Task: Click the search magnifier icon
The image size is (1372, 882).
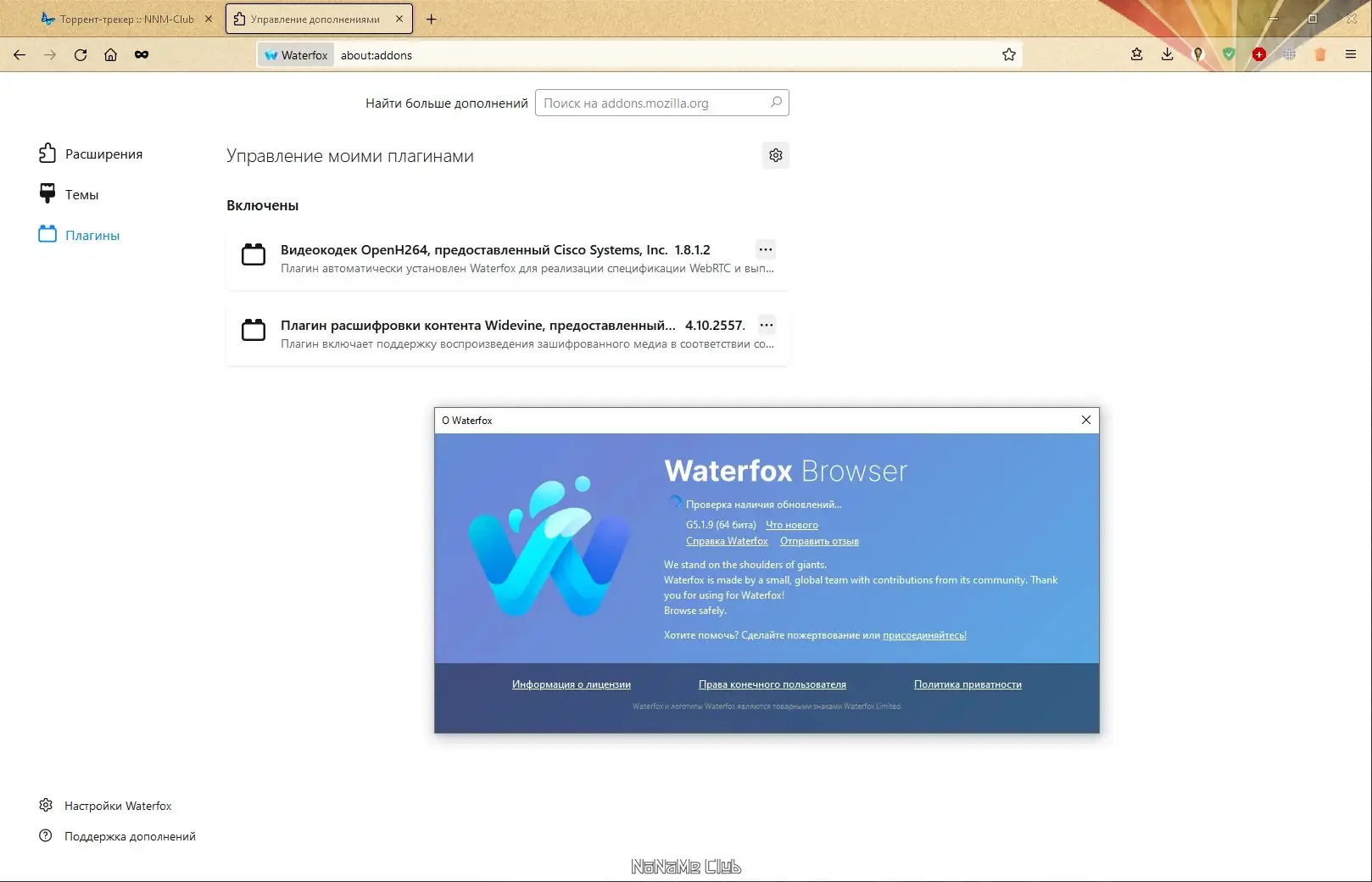Action: tap(776, 103)
